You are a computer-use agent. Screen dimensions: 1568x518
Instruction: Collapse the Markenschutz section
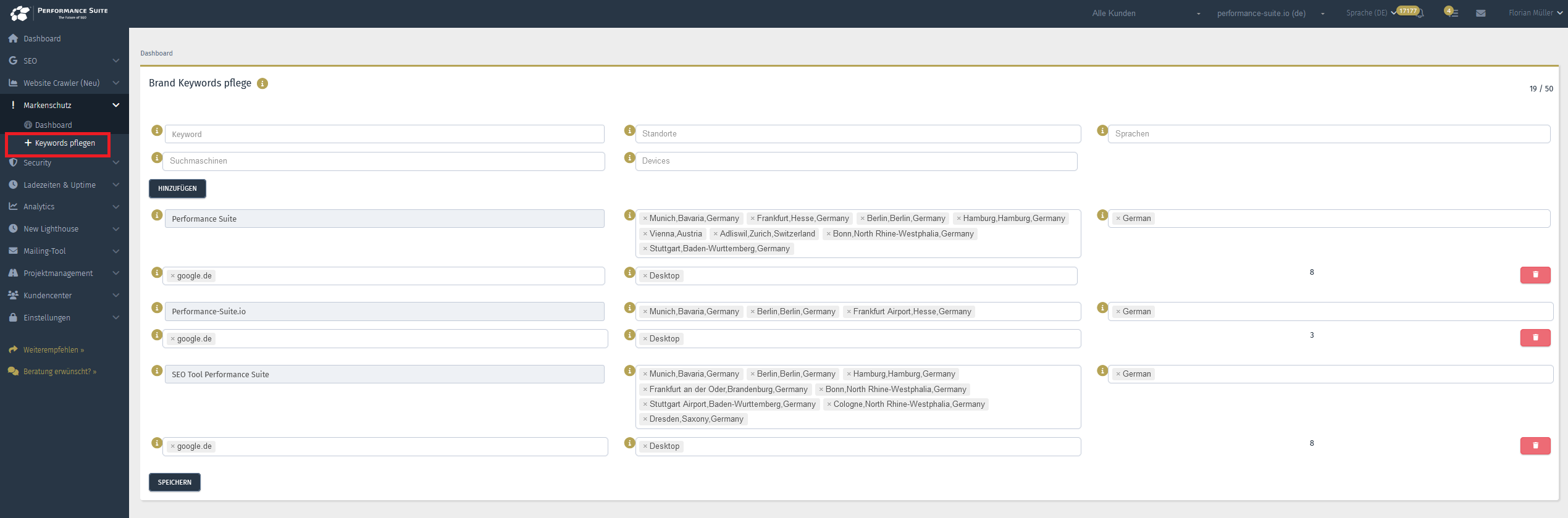pos(64,105)
